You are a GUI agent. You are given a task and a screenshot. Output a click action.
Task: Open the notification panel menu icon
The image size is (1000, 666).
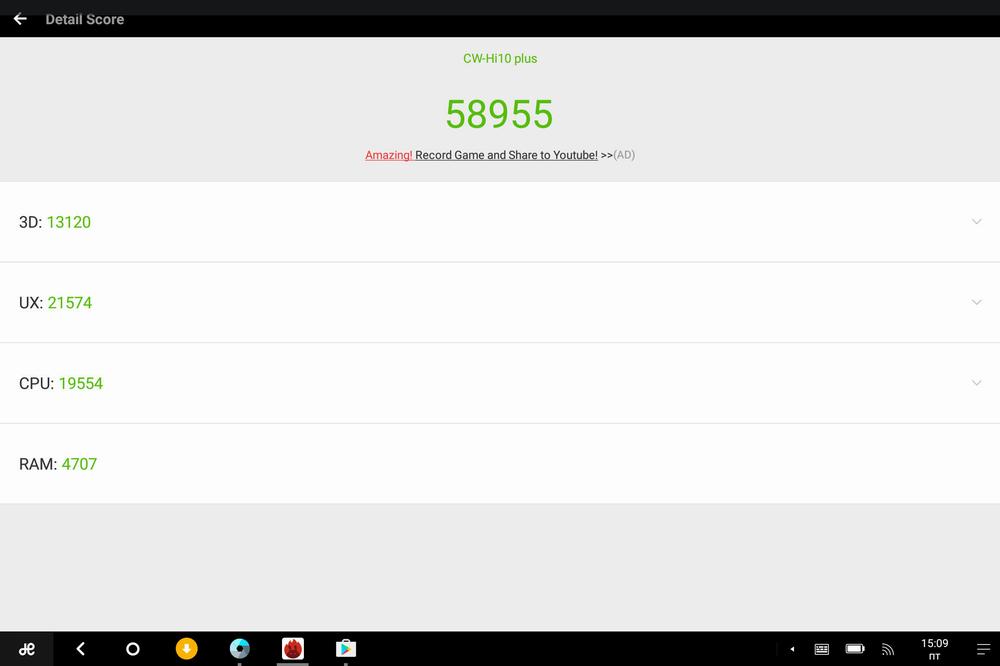coord(983,649)
